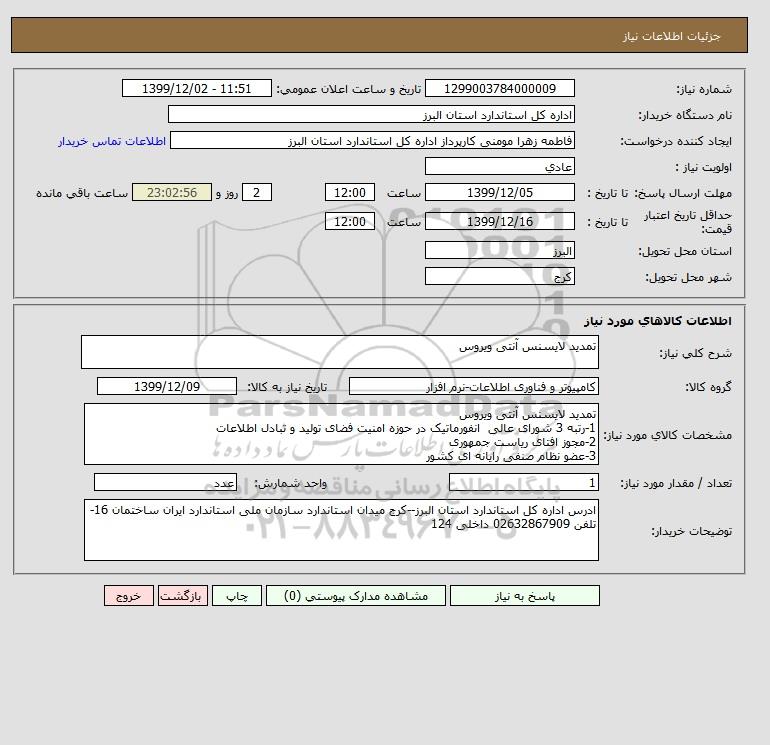The width and height of the screenshot is (770, 745).
Task: Click the response deadline date 1399/12/05
Action: pos(499,193)
